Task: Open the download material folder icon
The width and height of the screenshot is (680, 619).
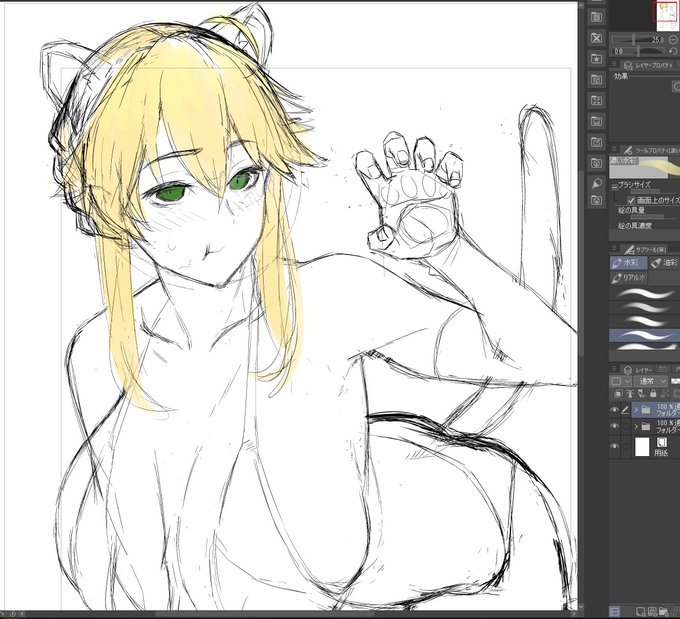Action: (597, 200)
